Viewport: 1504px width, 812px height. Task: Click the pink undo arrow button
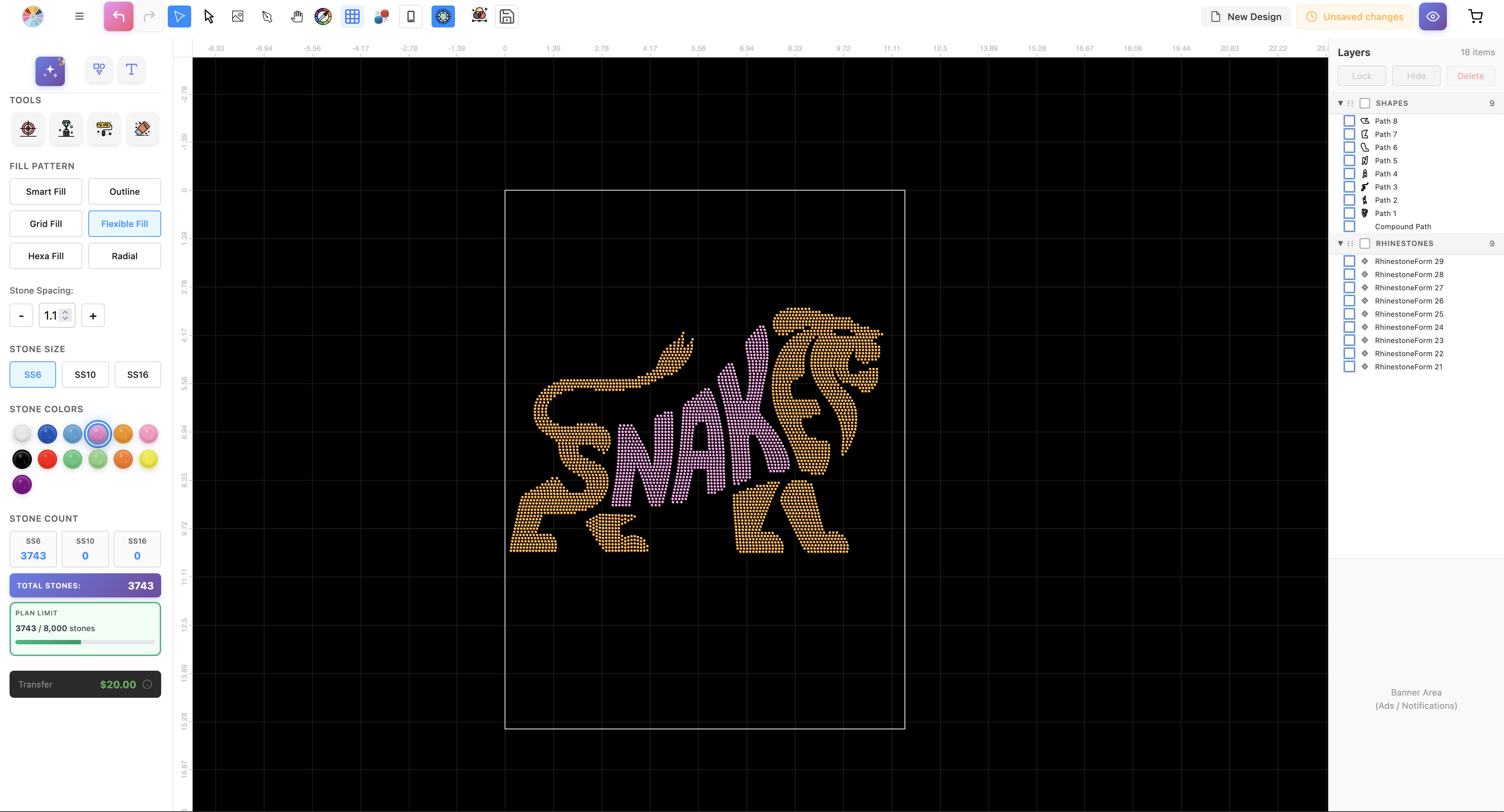point(119,16)
